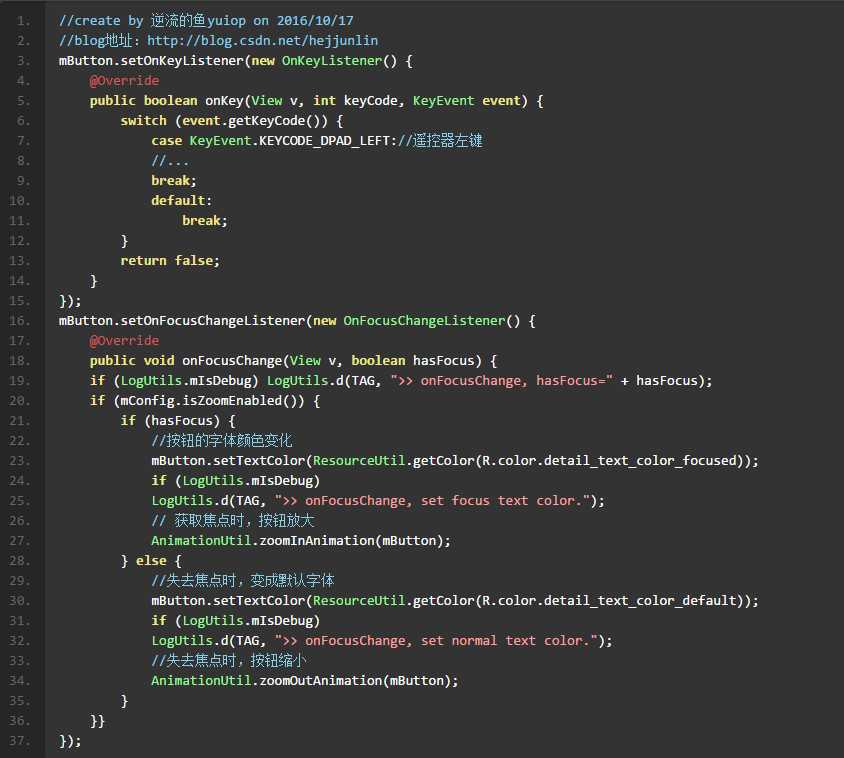Click 'if (LogUtils.mIsDebug)' on line 31
Screen dimensions: 844x758
(x=236, y=621)
